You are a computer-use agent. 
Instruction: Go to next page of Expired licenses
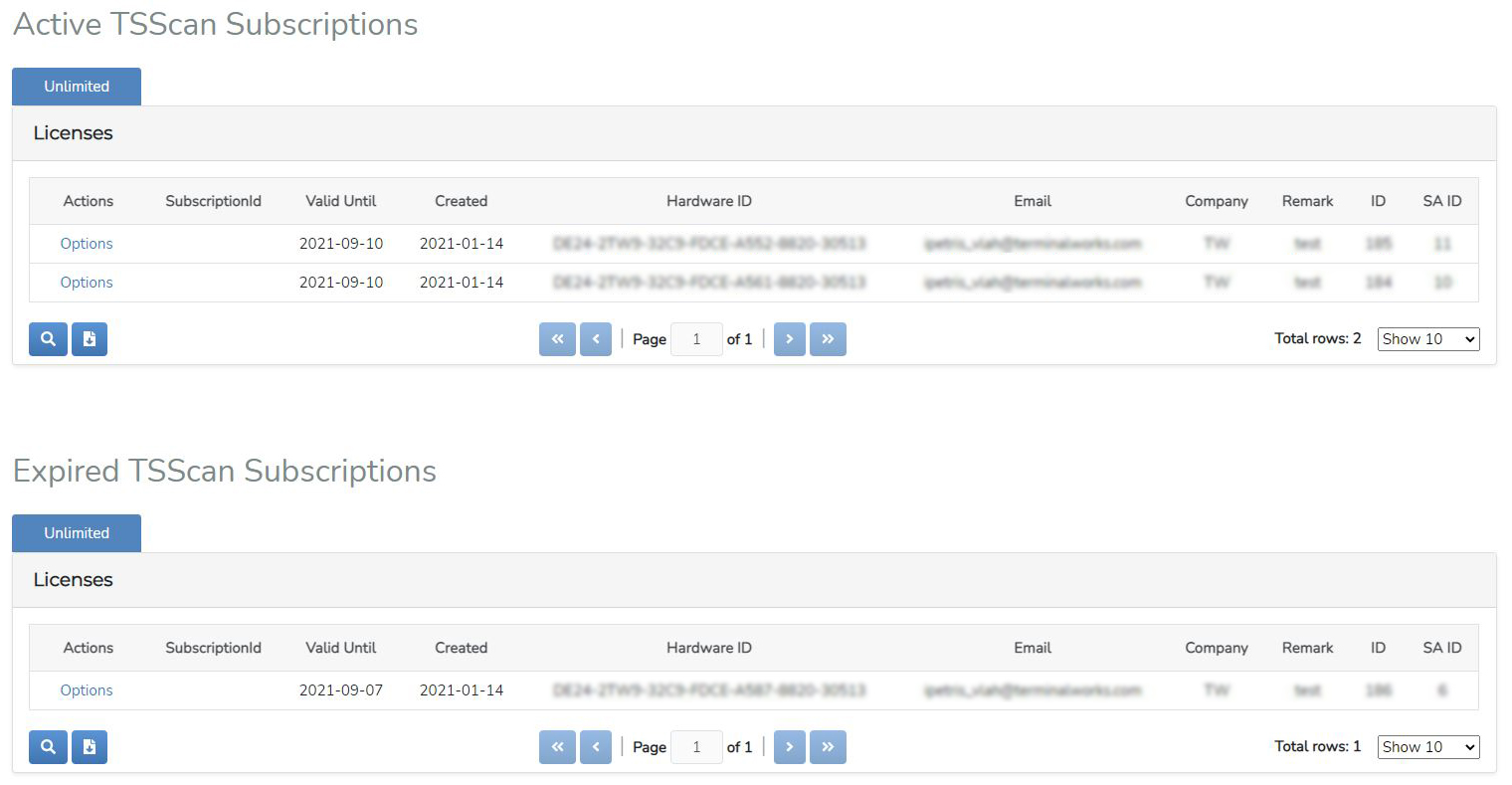(x=789, y=747)
